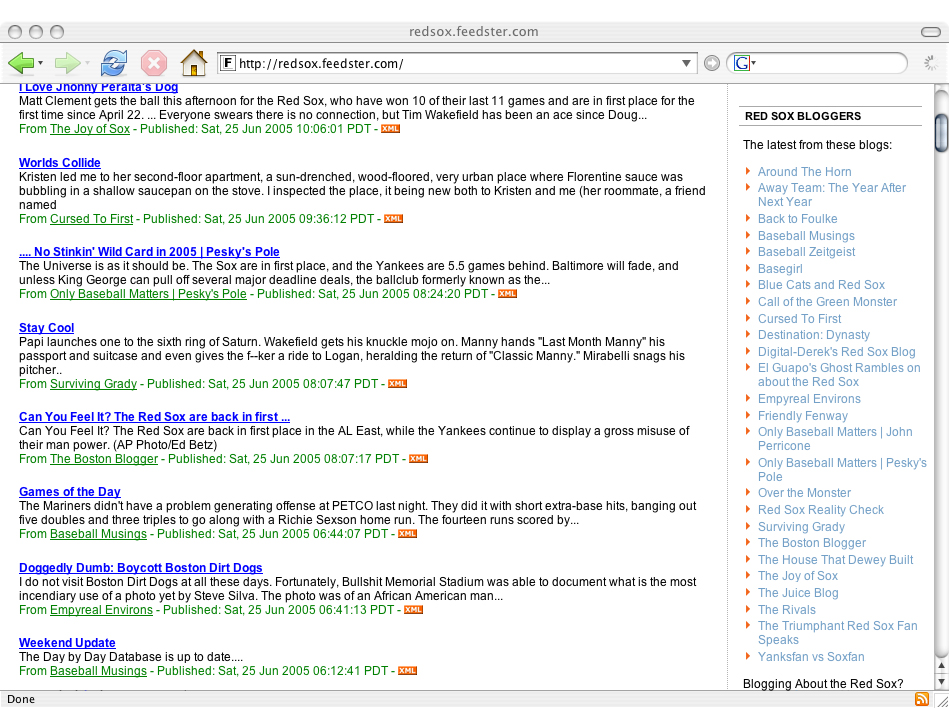The image size is (949, 708).
Task: Open 'Only Baseball Matters | John Perricone' sidebar blog
Action: click(835, 439)
